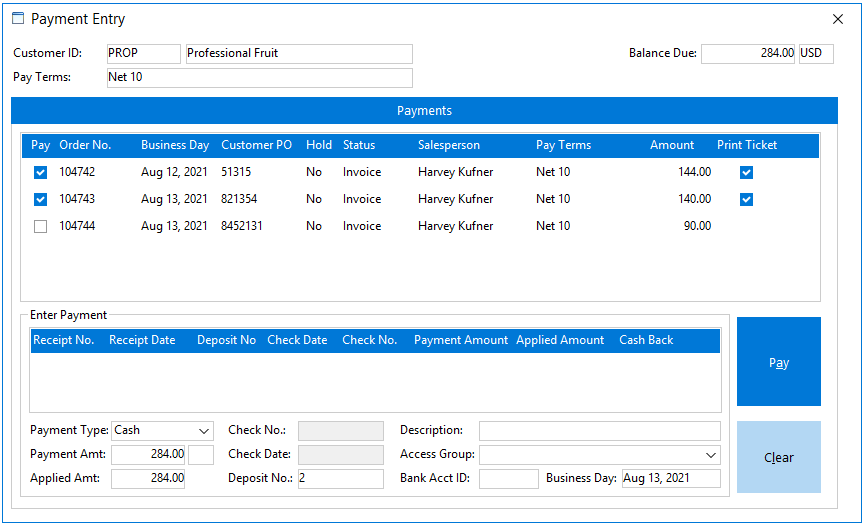Click the Check Date field
This screenshot has height=526, width=866.
point(341,455)
